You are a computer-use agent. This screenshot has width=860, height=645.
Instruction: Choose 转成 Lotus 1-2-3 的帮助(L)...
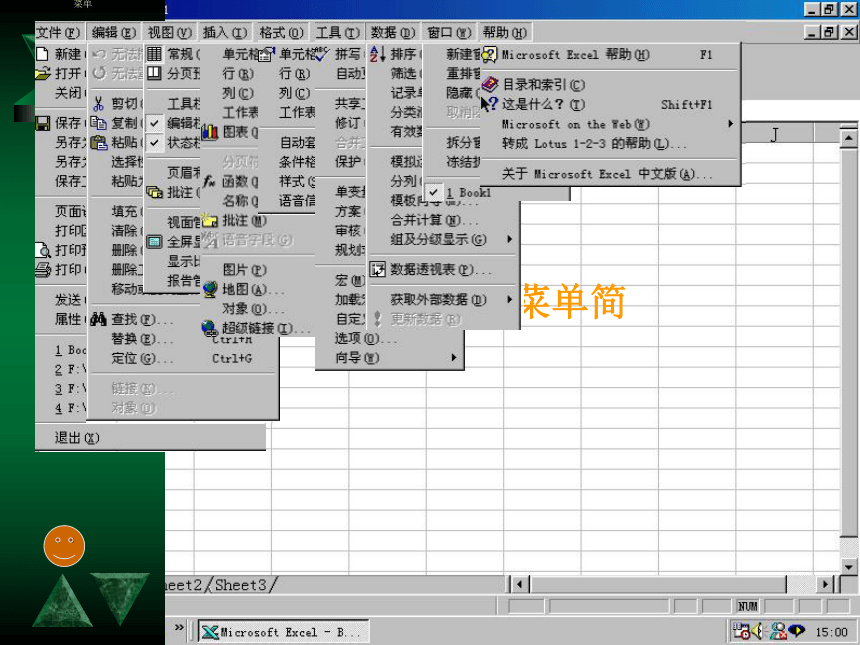pyautogui.click(x=594, y=144)
